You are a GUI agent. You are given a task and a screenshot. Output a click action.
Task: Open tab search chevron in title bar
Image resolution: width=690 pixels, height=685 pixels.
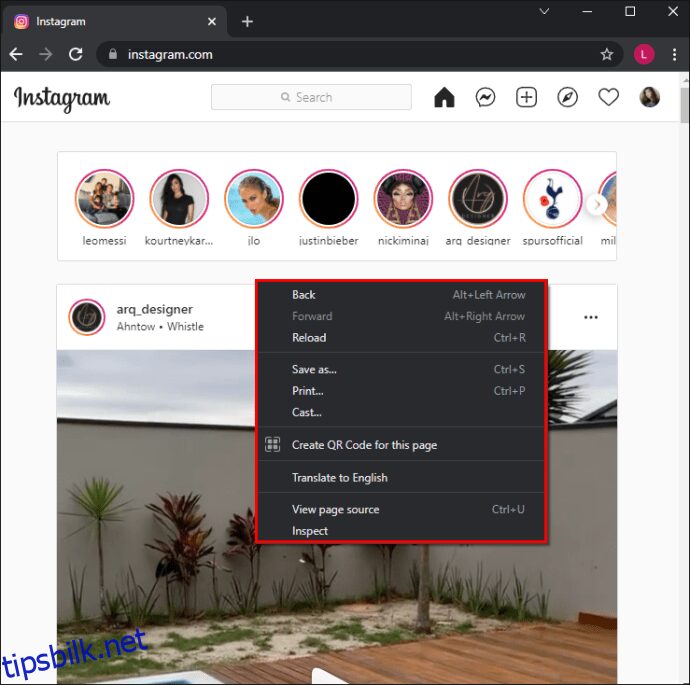point(544,11)
